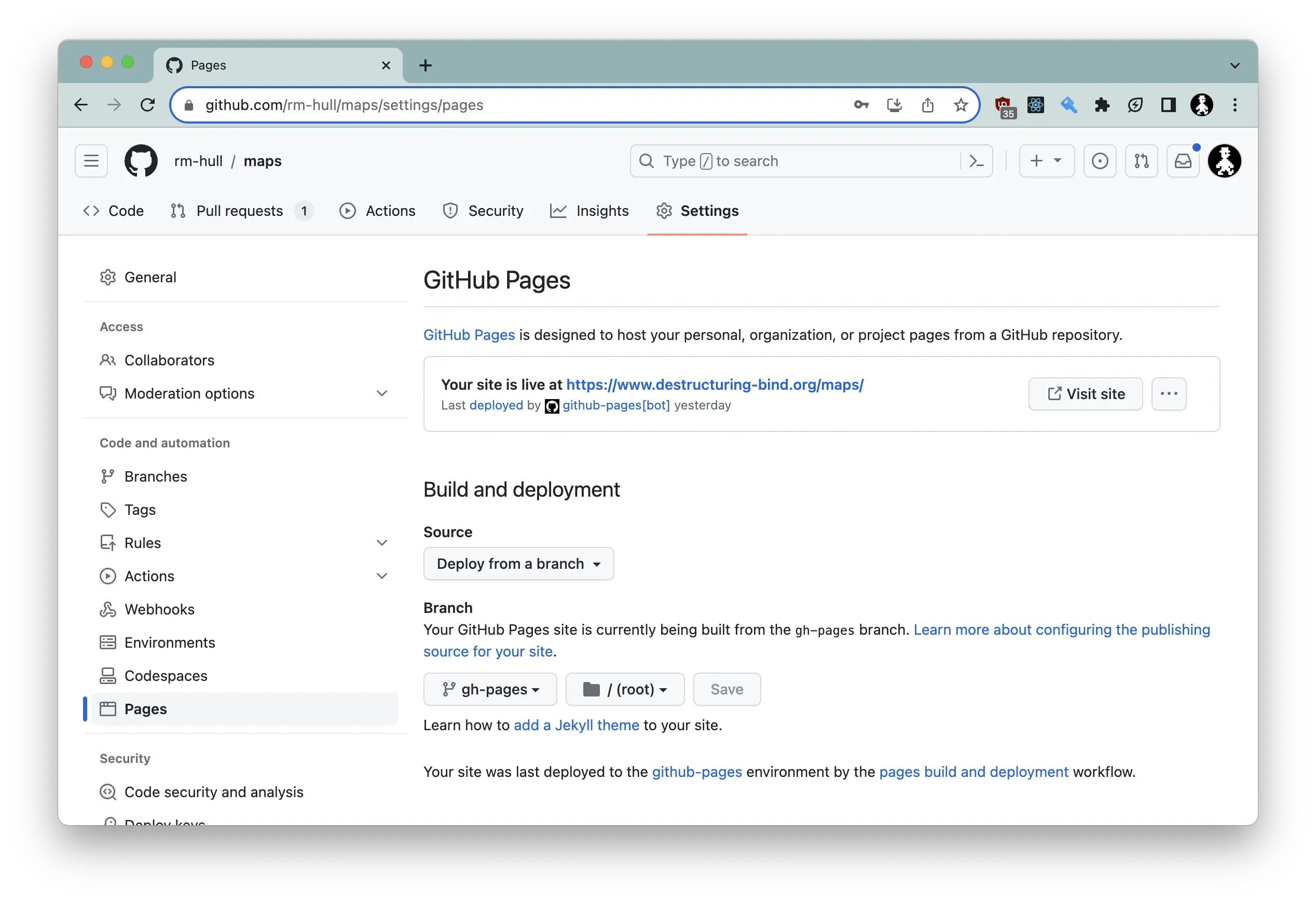
Task: Open the issues icon in the header
Action: 1100,161
